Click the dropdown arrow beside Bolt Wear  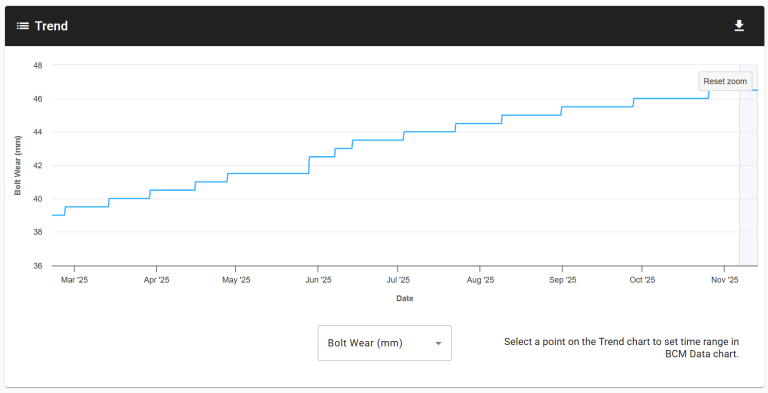coord(438,344)
